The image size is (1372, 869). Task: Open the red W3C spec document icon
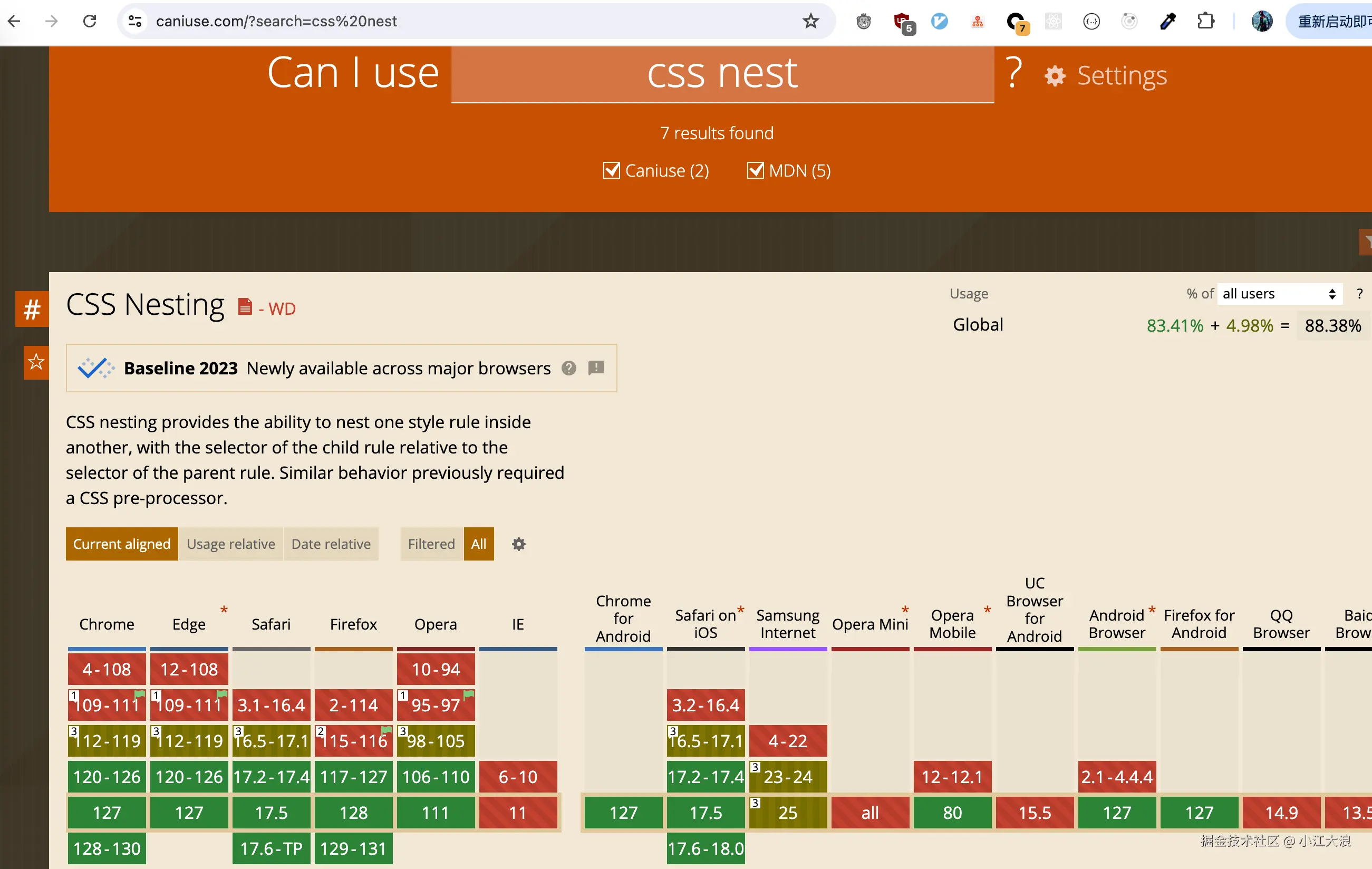[x=245, y=307]
